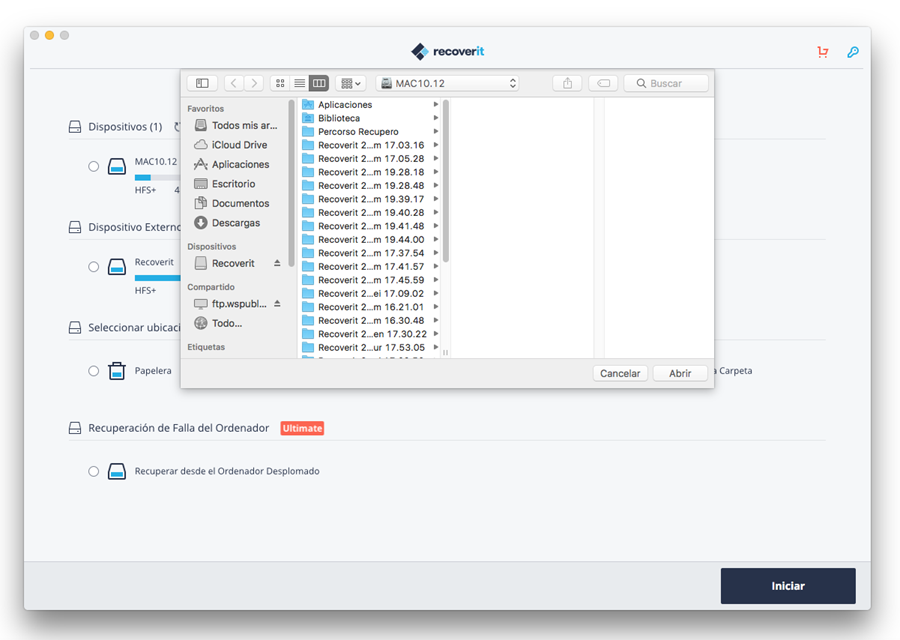Image resolution: width=900 pixels, height=640 pixels.
Task: Click the file column scrollbar
Action: [x=445, y=181]
